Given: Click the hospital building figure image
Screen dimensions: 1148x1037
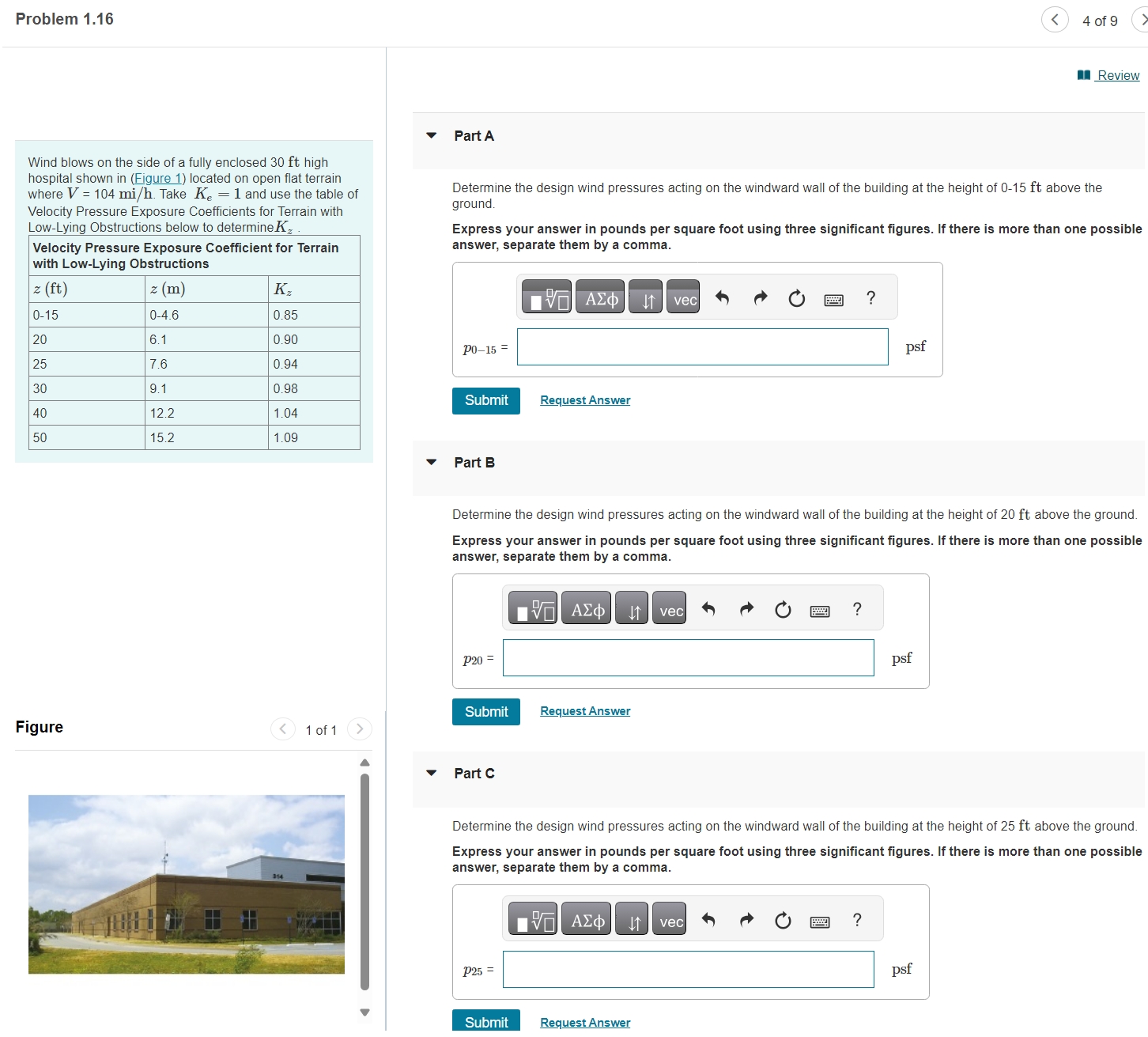Looking at the screenshot, I should coord(187,884).
